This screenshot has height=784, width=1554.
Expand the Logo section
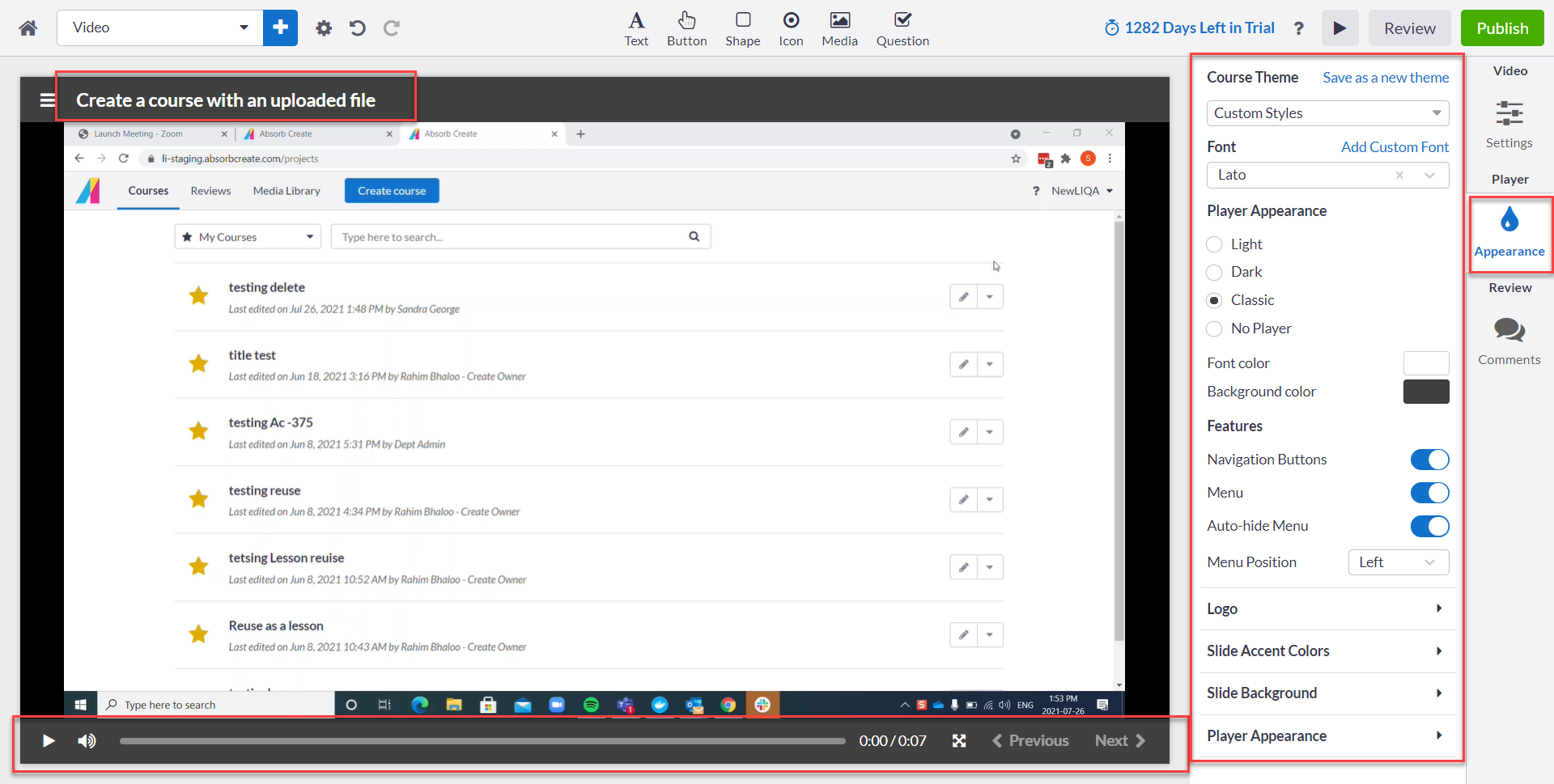click(x=1327, y=609)
